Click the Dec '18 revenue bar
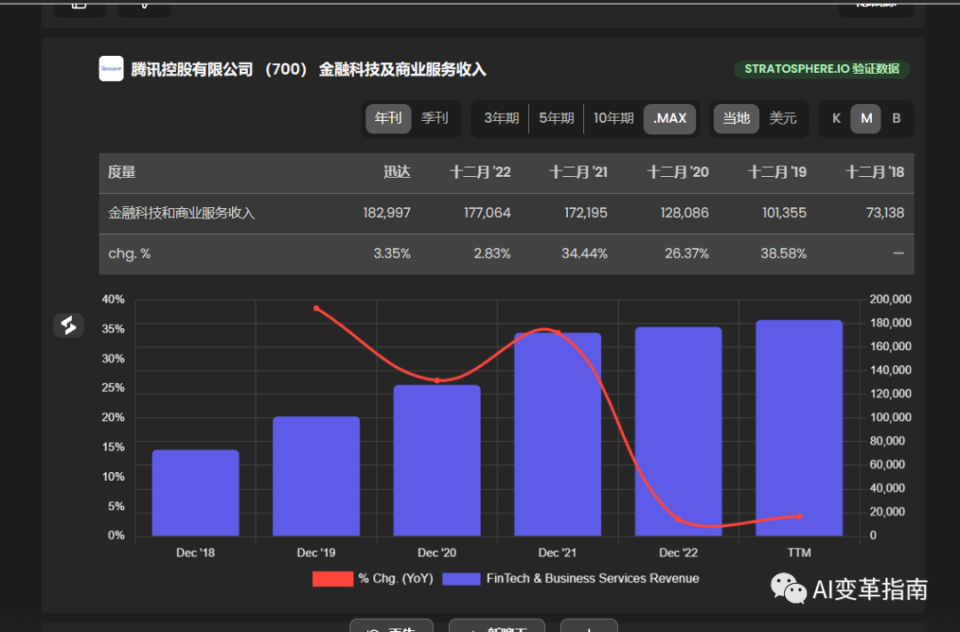960x632 pixels. [195, 493]
